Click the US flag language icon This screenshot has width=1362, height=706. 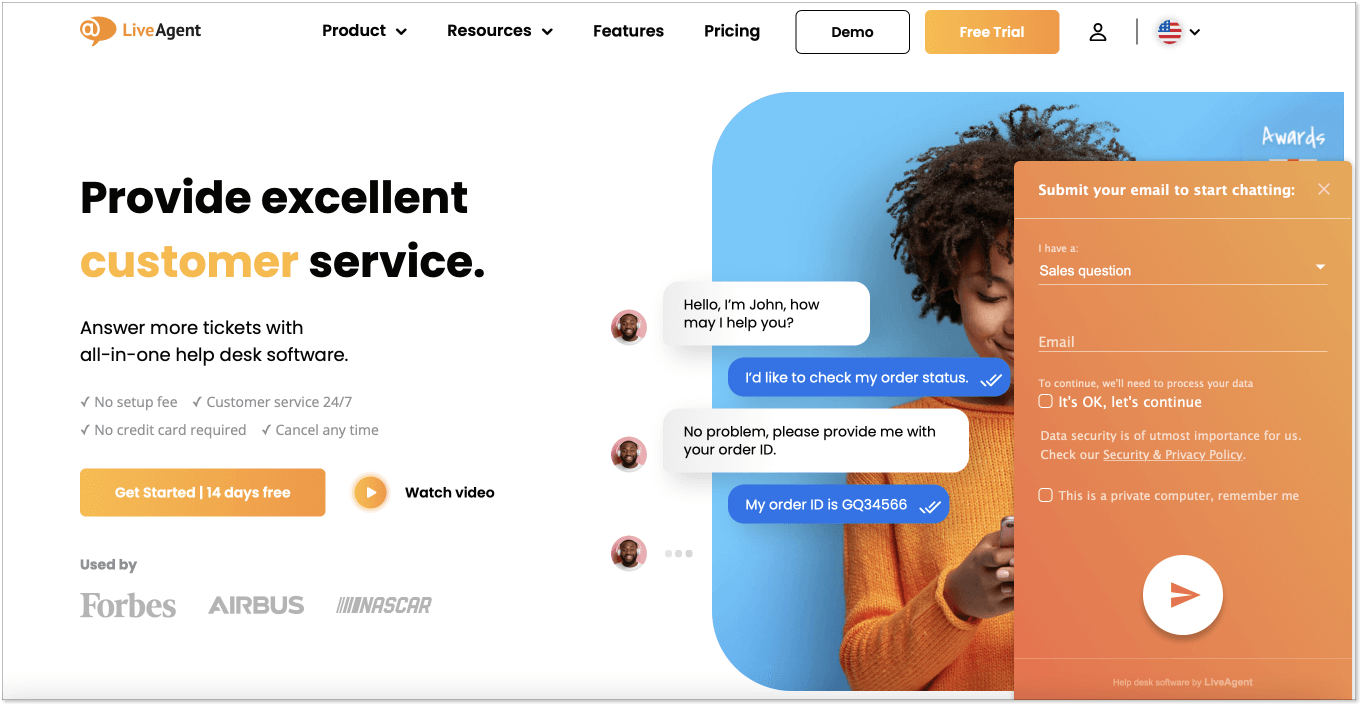[1169, 32]
